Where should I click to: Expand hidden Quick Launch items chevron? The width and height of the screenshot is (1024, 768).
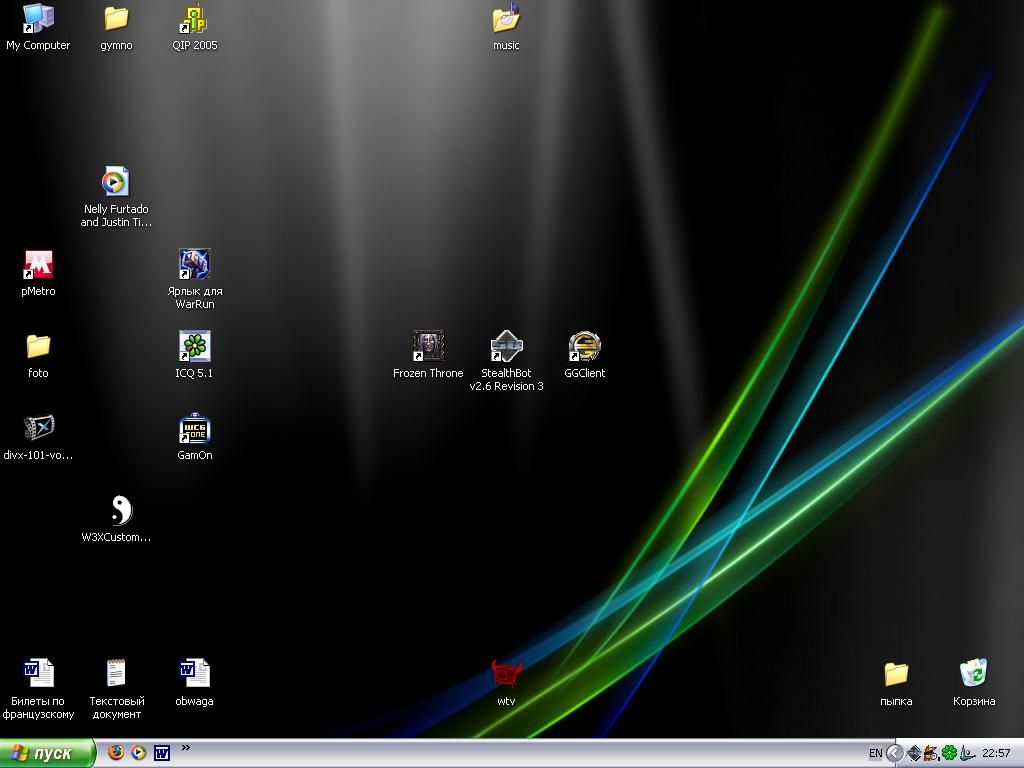pos(185,747)
